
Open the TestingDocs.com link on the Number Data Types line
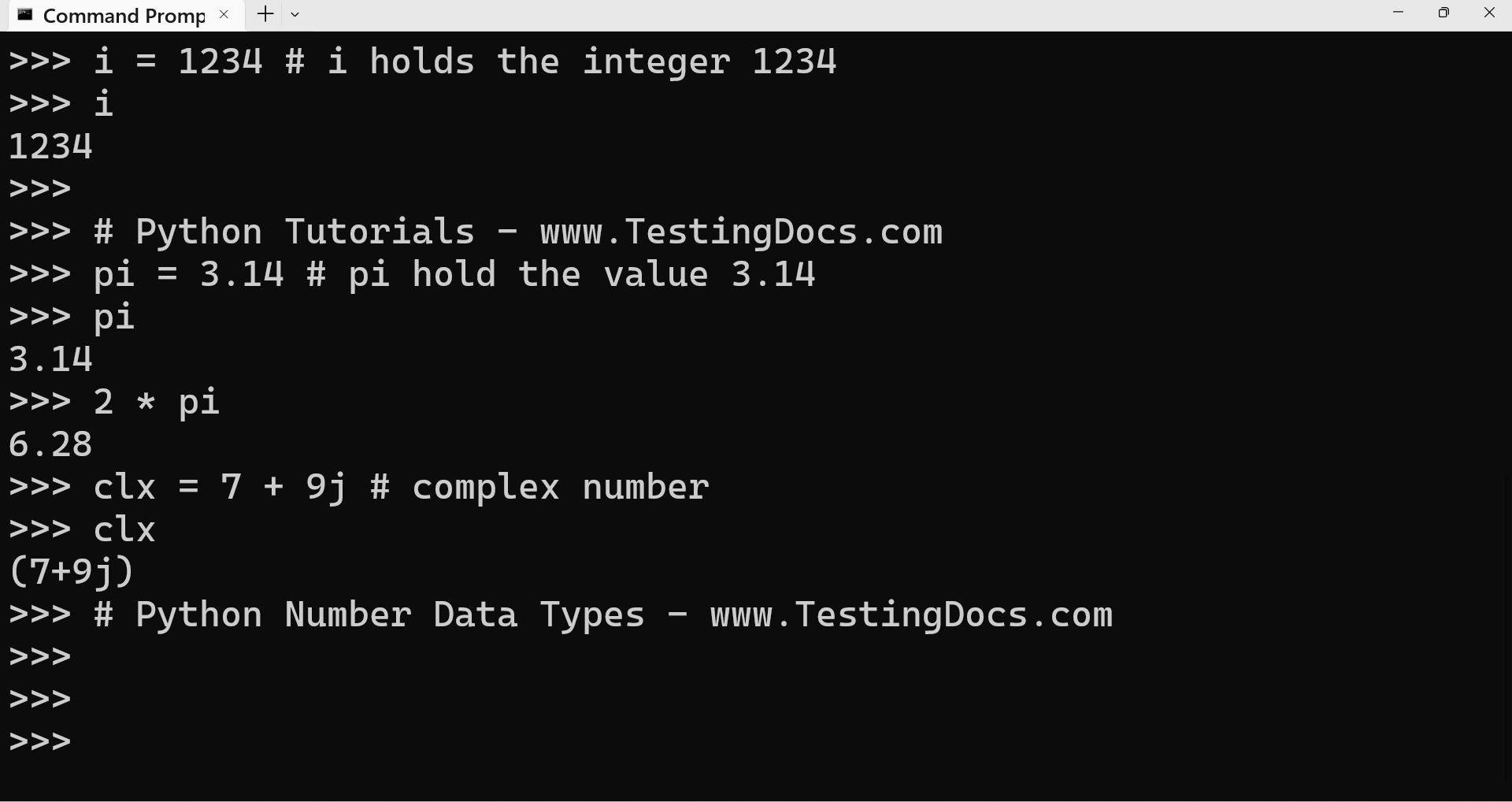910,615
